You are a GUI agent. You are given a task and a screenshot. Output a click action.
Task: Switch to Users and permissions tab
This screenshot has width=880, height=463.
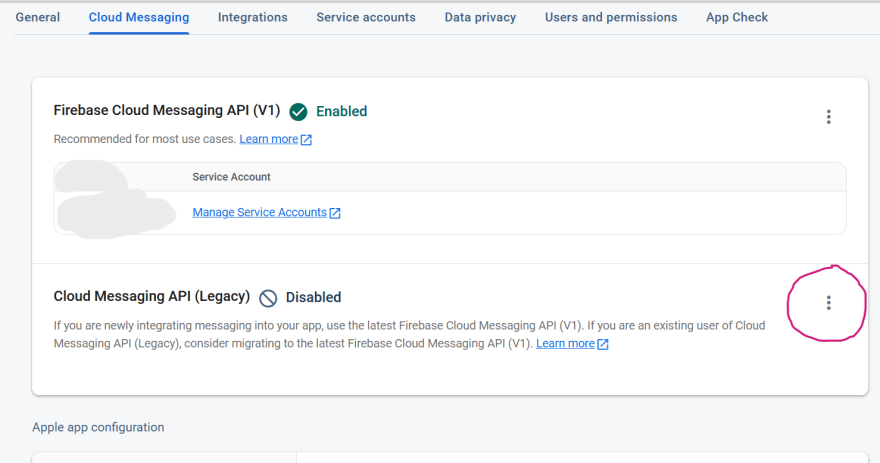(611, 17)
